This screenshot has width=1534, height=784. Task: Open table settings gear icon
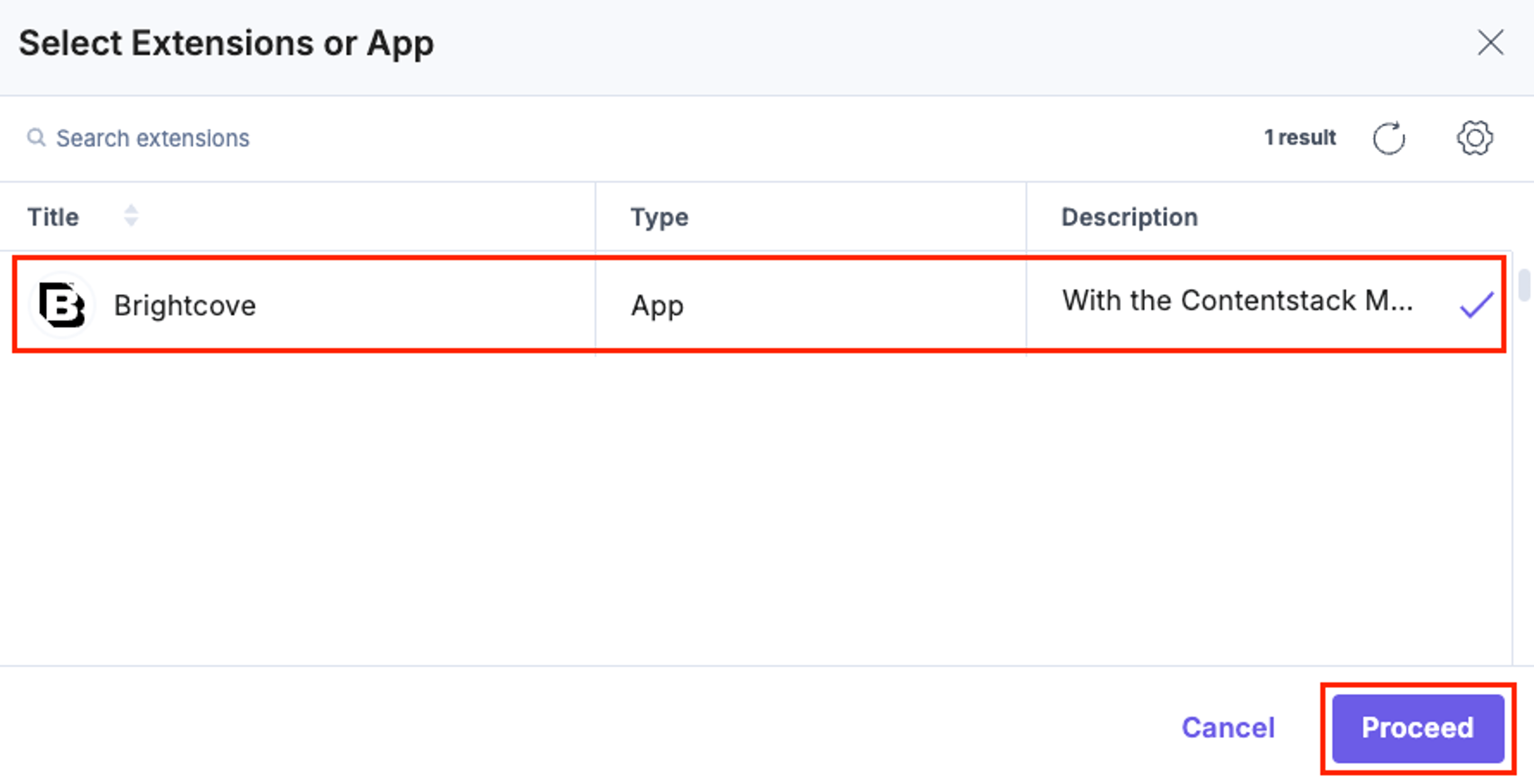click(x=1474, y=138)
